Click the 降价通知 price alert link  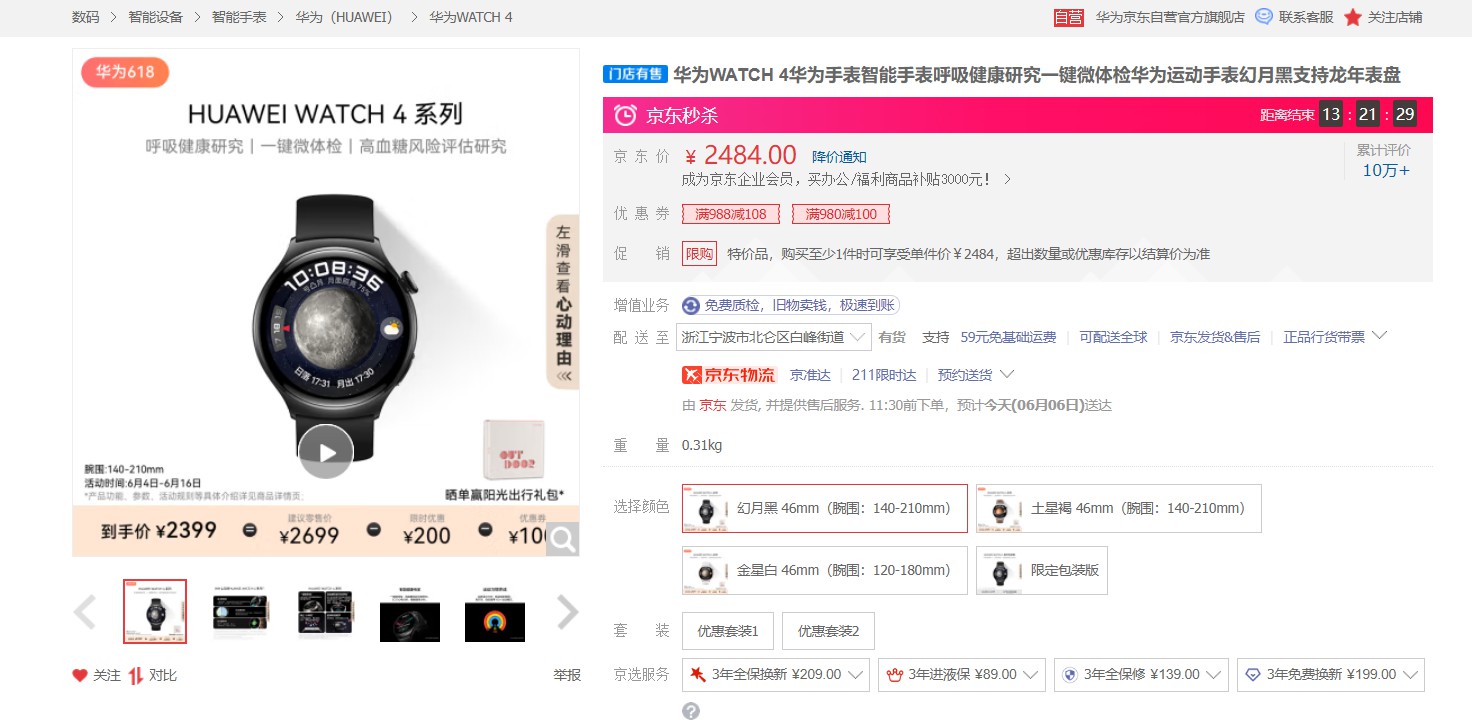[839, 157]
